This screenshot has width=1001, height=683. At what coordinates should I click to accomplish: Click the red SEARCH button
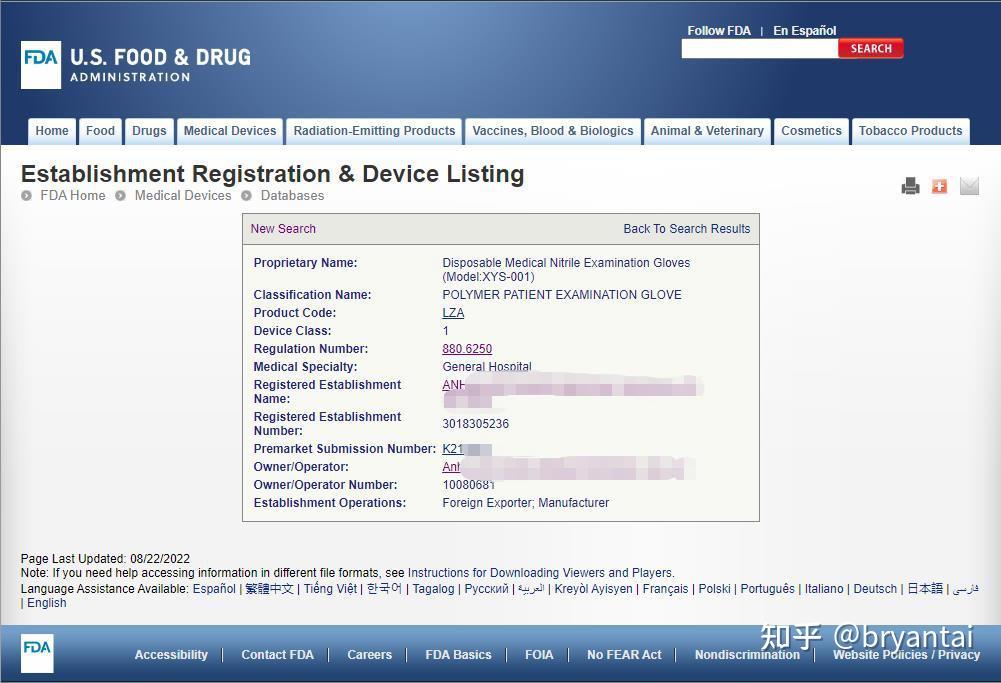click(871, 49)
